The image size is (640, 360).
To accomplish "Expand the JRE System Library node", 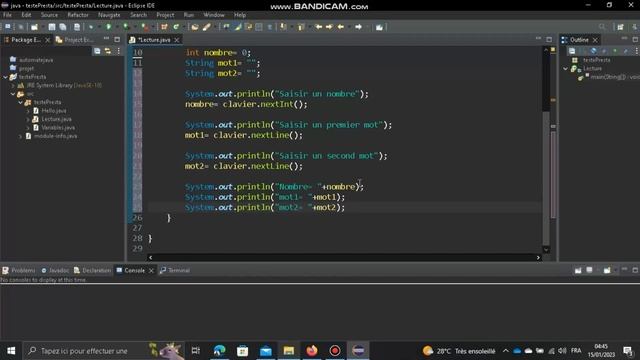I will click(13, 85).
